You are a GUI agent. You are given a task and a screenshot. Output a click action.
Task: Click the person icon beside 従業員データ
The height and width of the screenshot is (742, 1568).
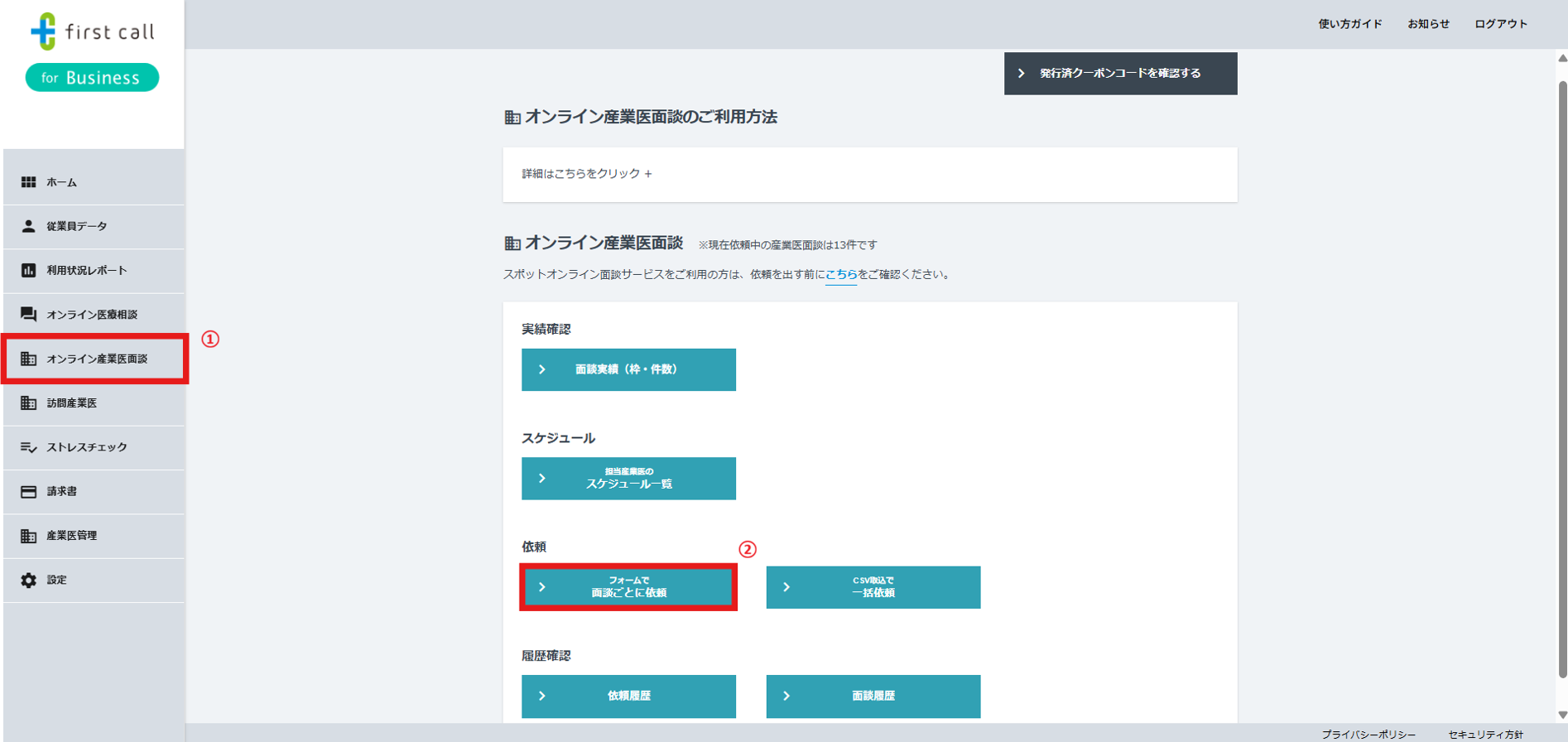click(x=28, y=226)
